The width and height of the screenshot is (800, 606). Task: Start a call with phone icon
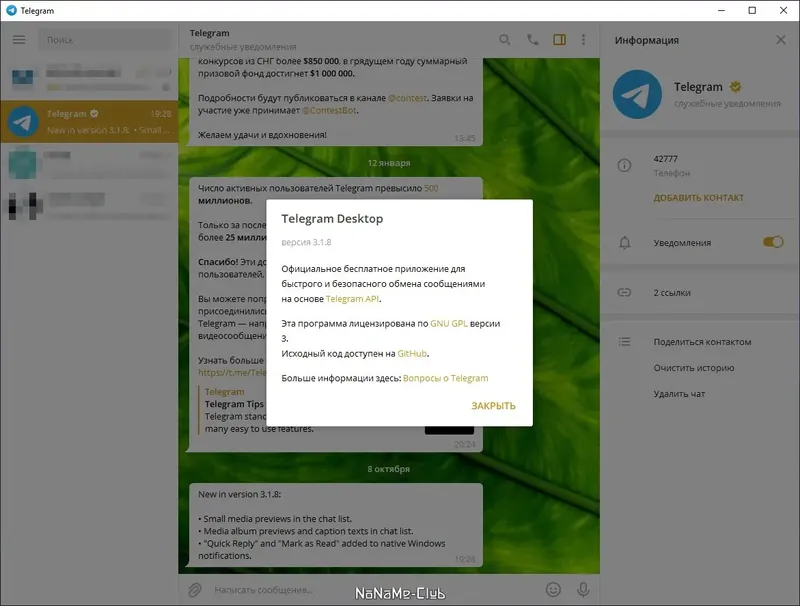coord(532,40)
